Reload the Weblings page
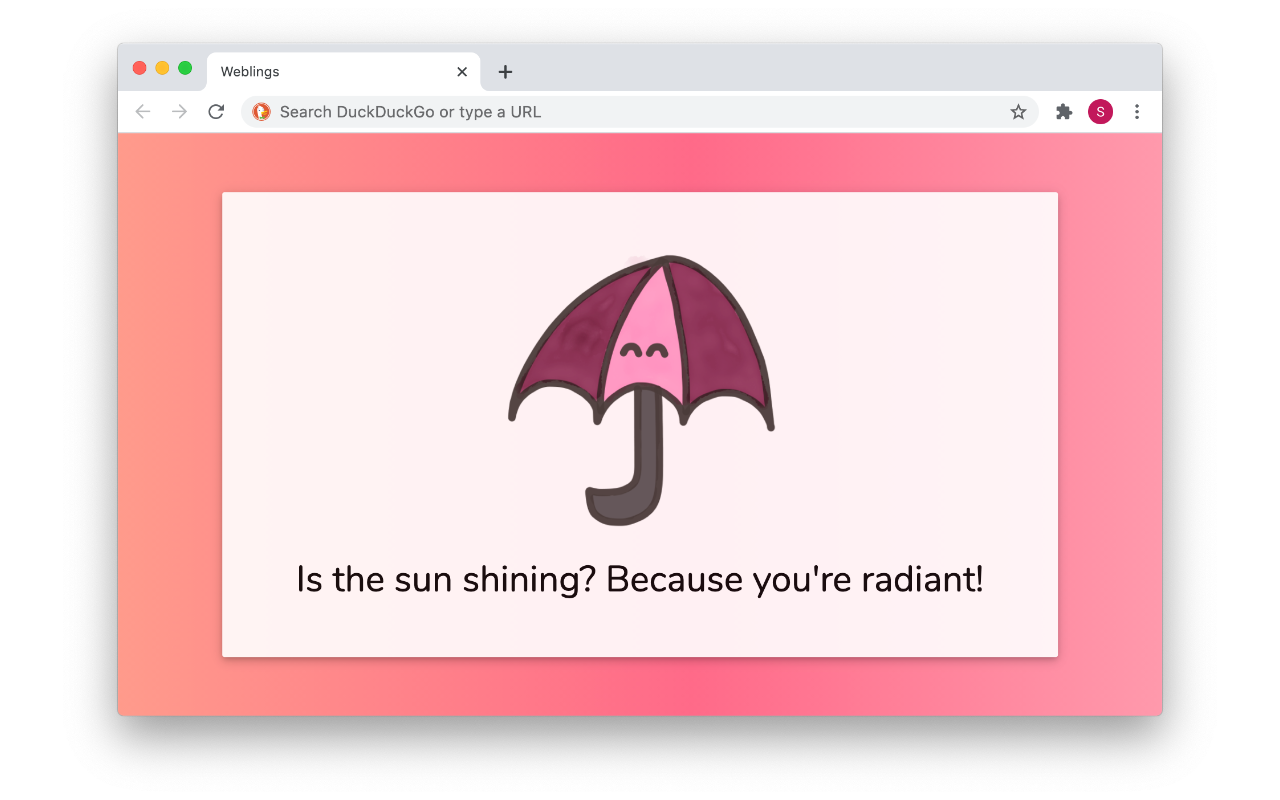Screen dimensions: 1280x800 click(216, 112)
